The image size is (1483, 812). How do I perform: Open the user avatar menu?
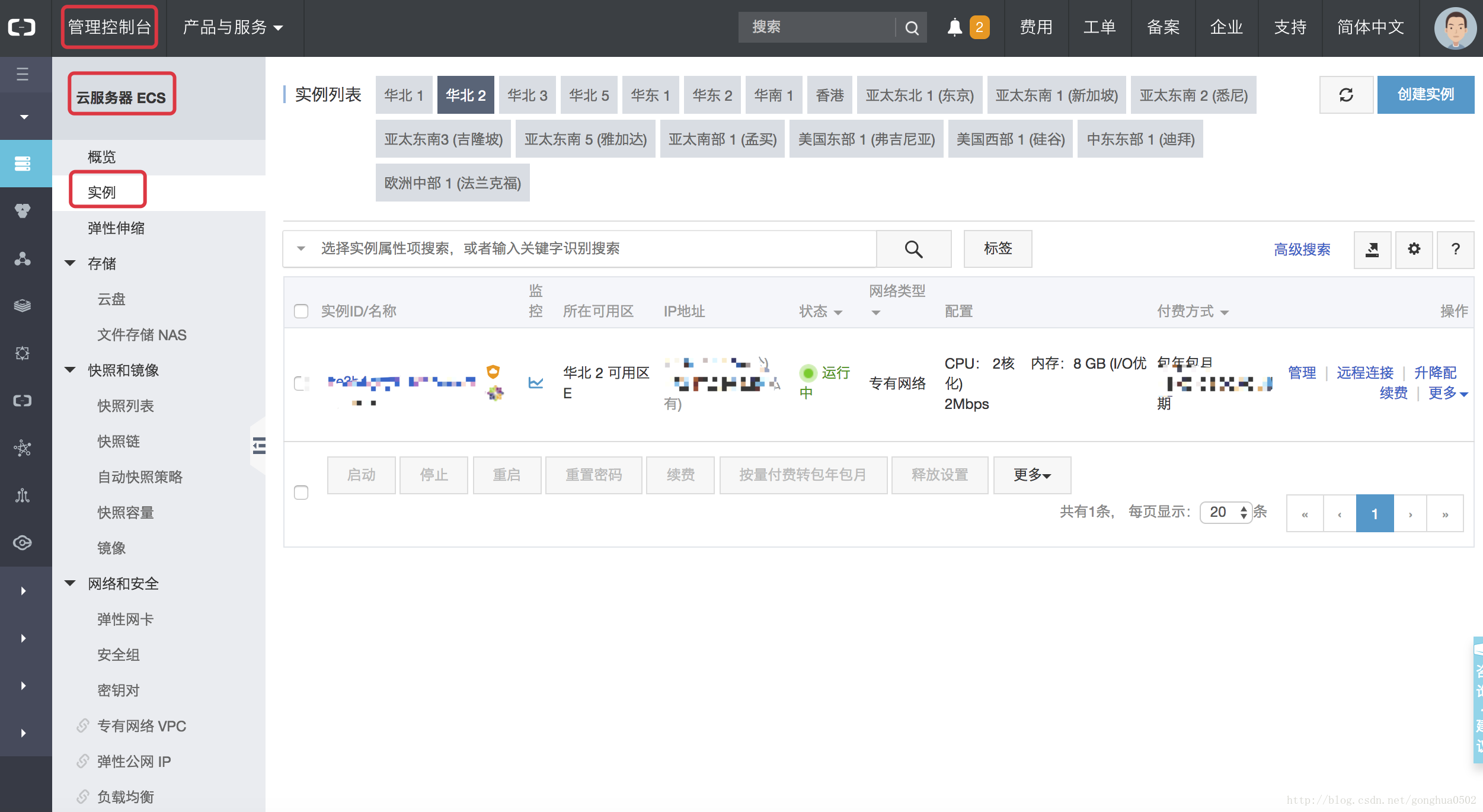[1455, 28]
